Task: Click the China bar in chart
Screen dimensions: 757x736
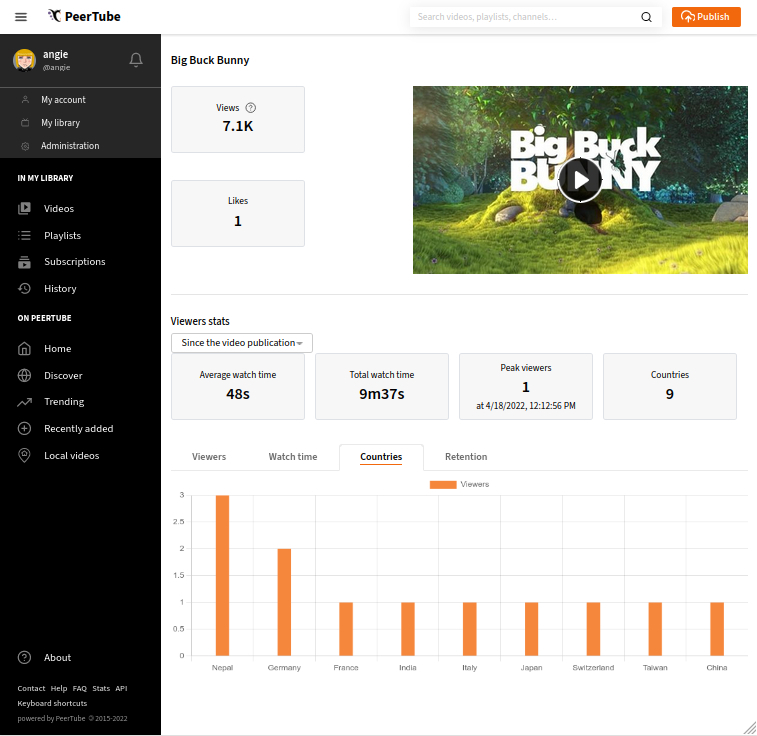Action: [716, 629]
